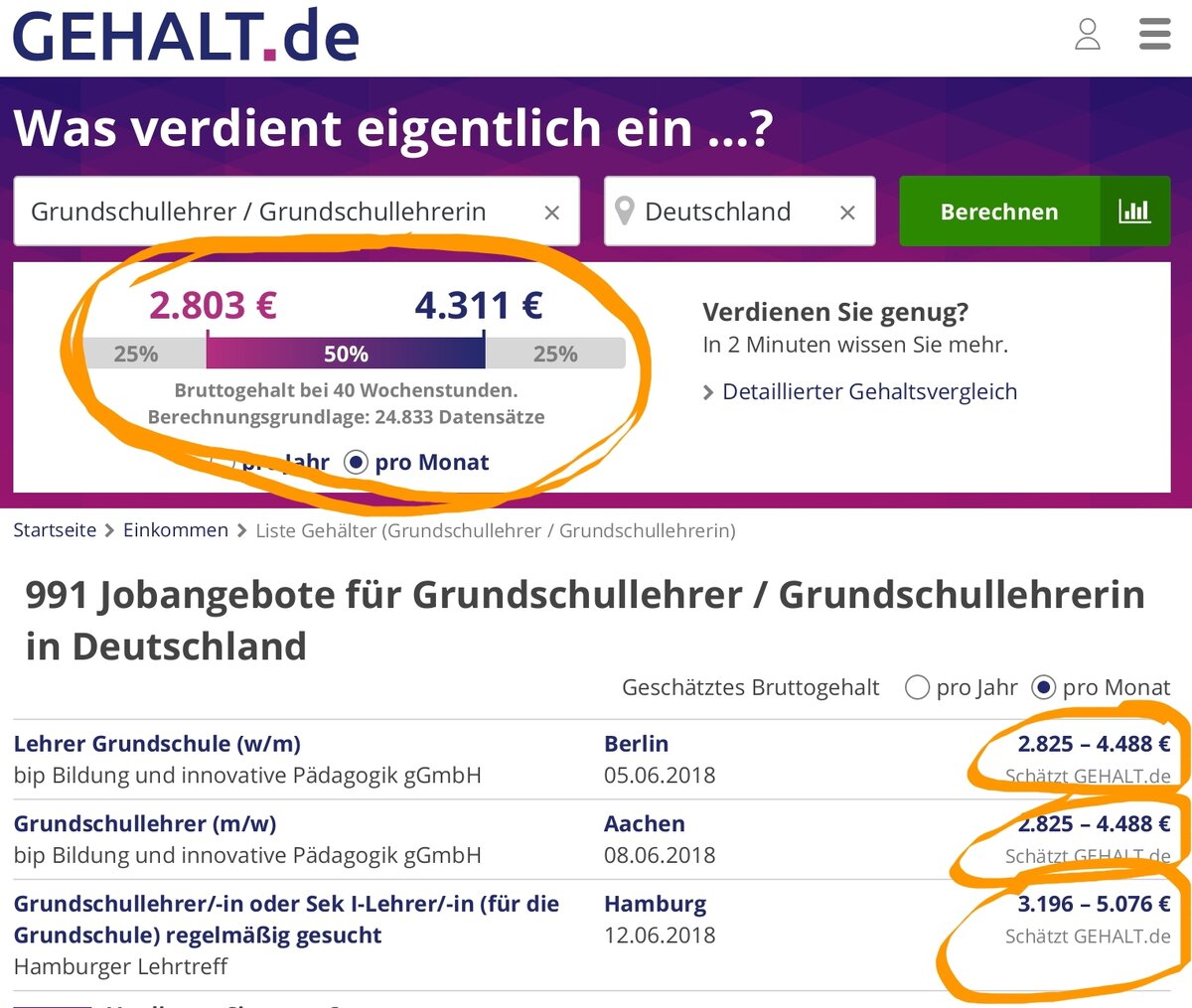Clear the Deutschland location field
The height and width of the screenshot is (1008, 1192).
(847, 213)
